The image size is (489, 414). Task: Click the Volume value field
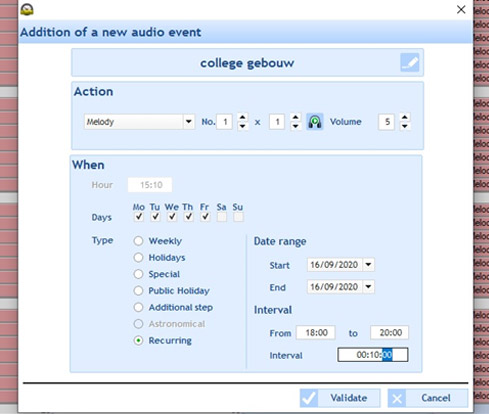coord(386,122)
